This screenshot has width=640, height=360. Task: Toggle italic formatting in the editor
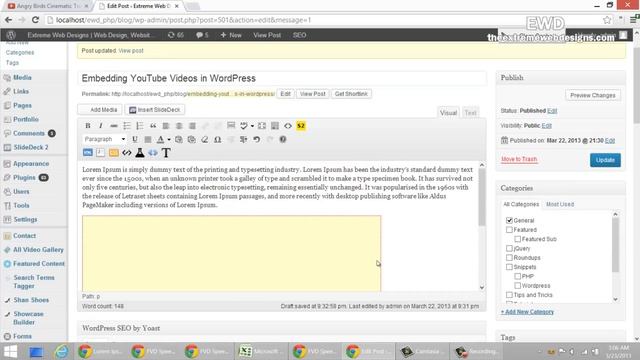point(100,126)
